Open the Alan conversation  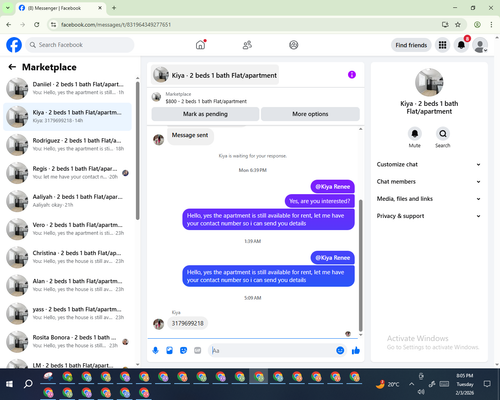tap(67, 285)
